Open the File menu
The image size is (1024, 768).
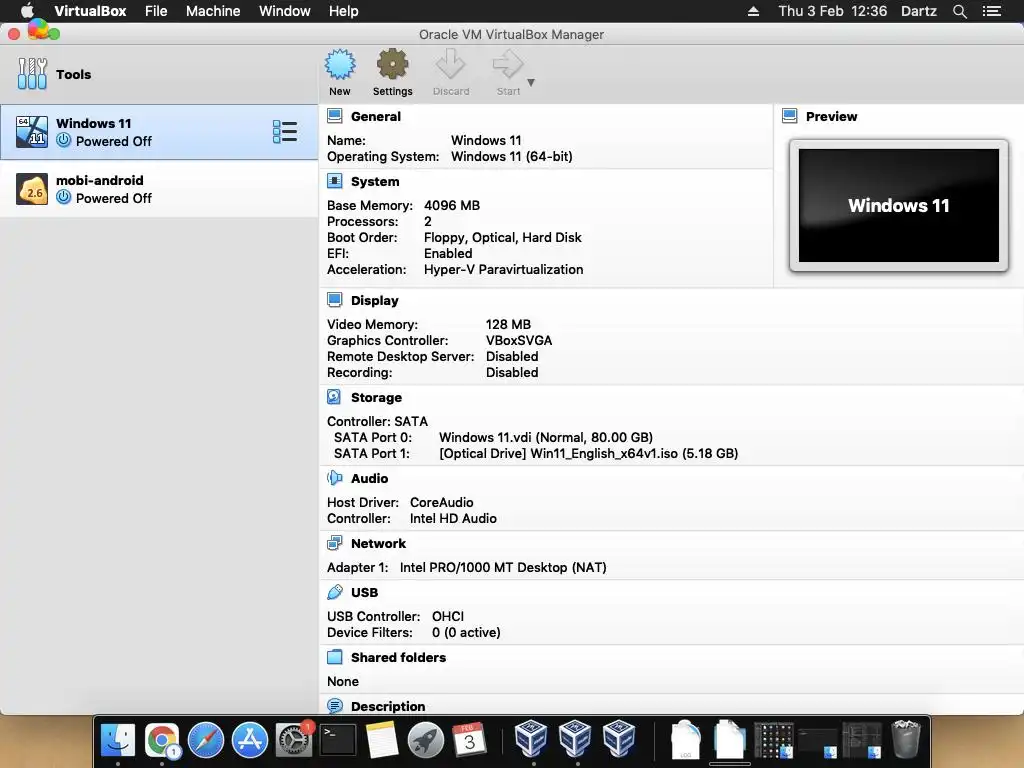coord(156,11)
